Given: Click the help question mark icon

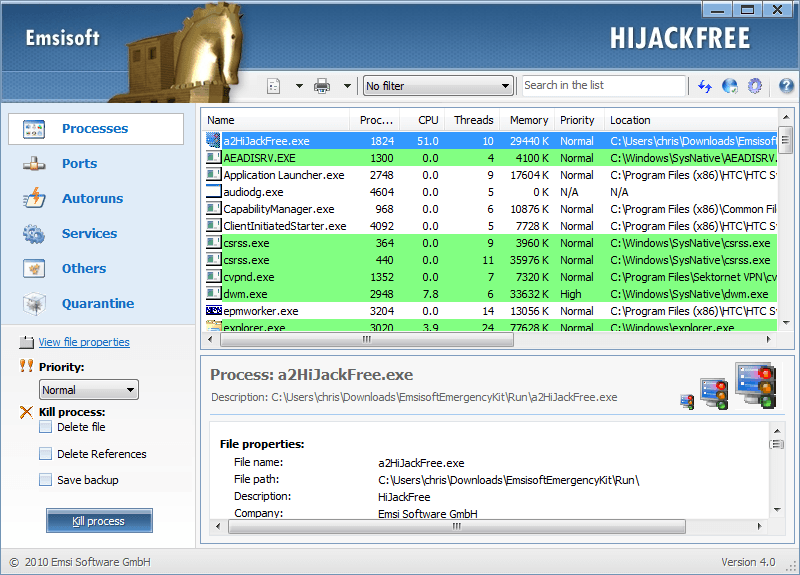Looking at the screenshot, I should (786, 86).
